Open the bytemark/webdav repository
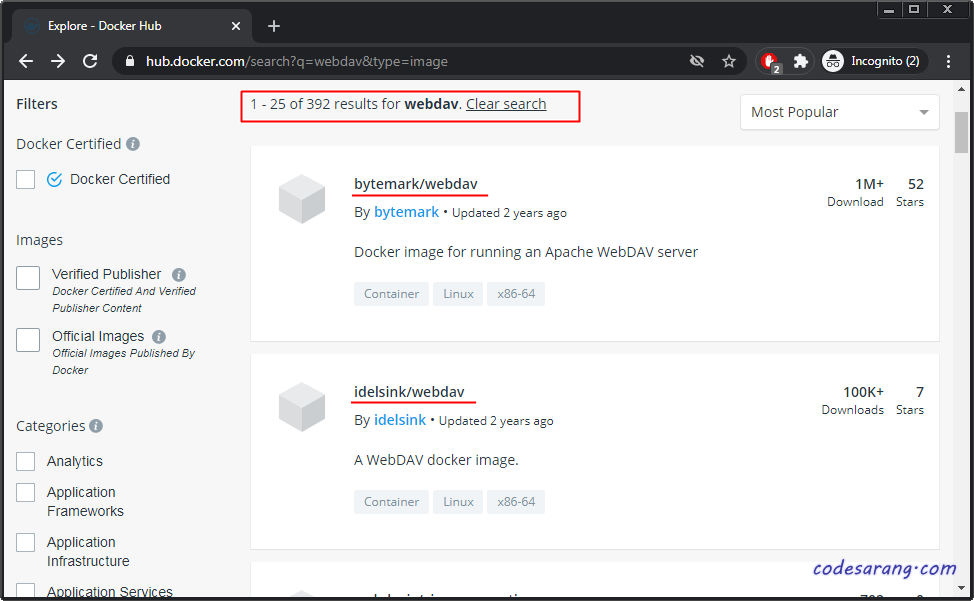Viewport: 974px width, 601px height. tap(416, 184)
